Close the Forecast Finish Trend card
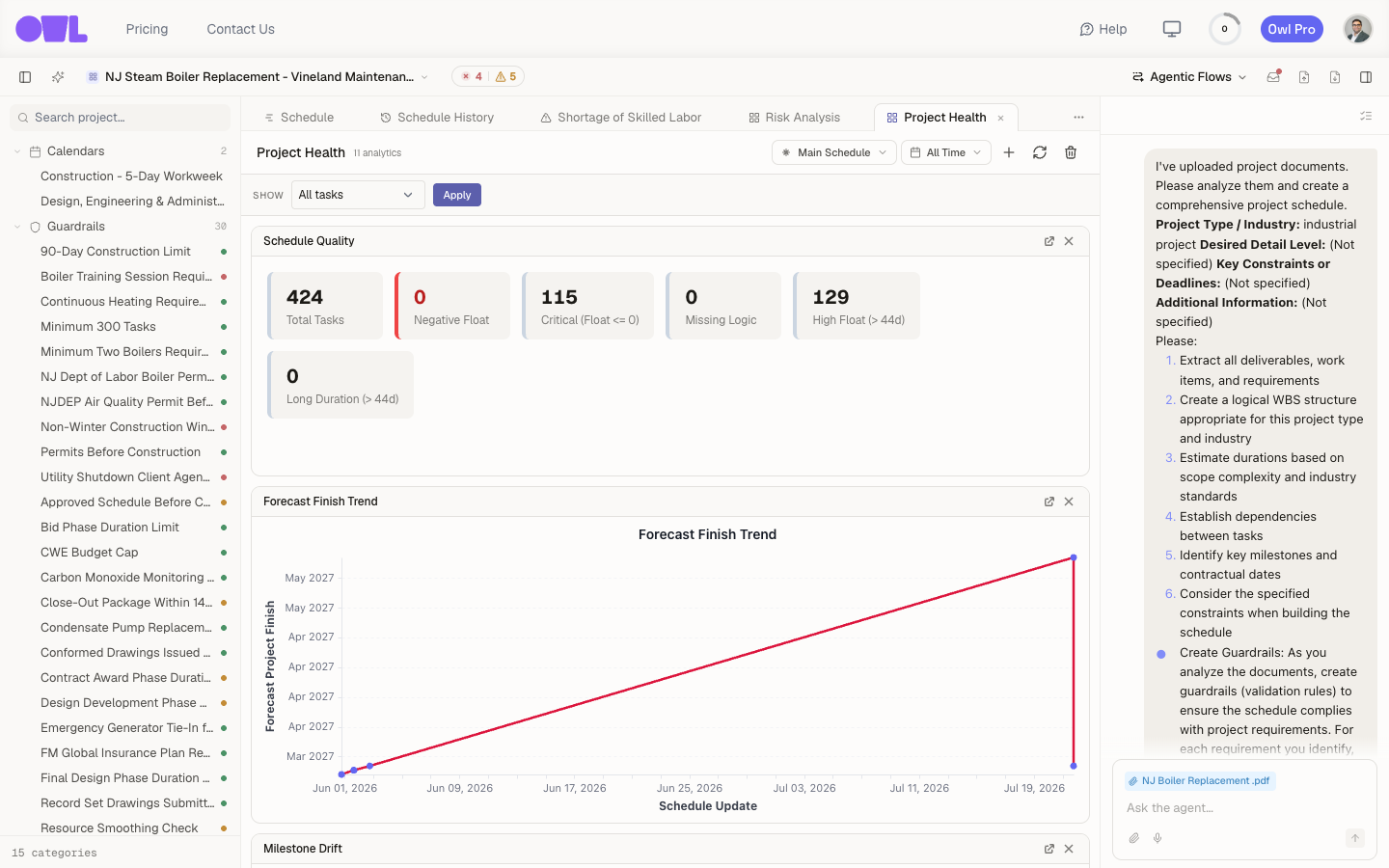This screenshot has height=868, width=1389. pos(1069,502)
